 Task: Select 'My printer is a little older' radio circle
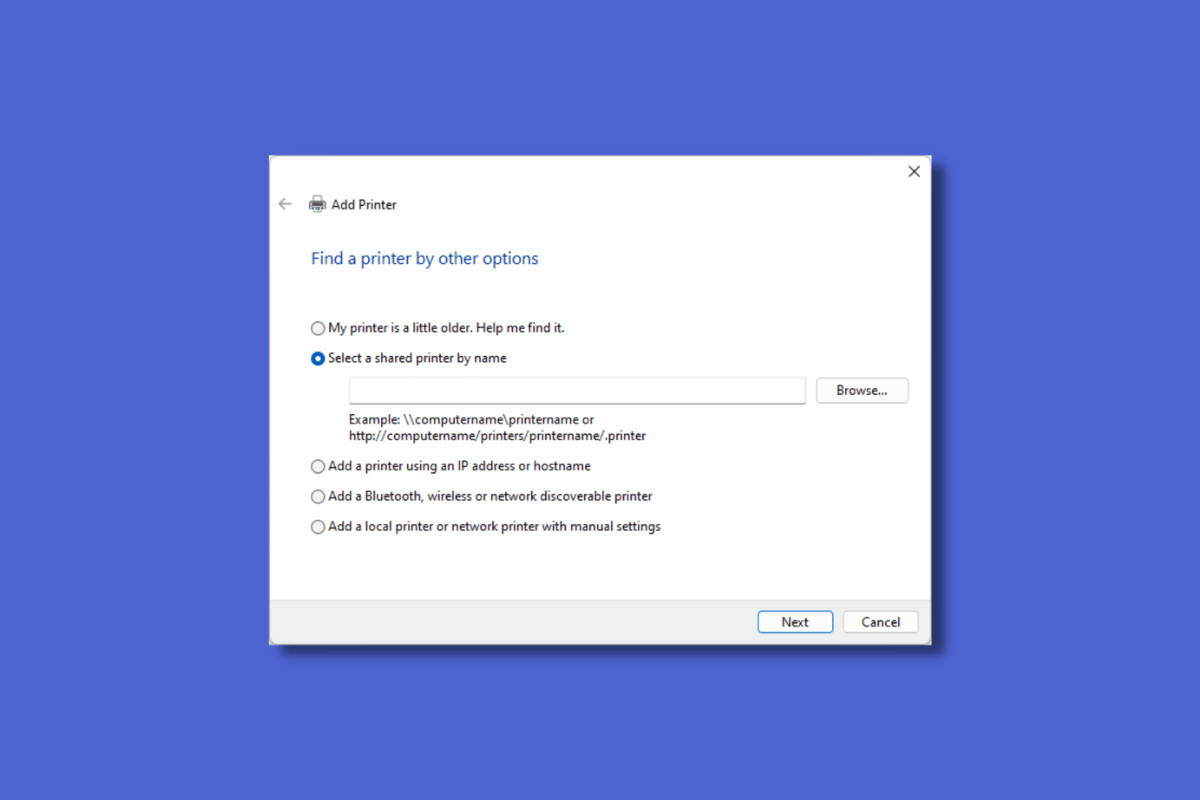click(318, 328)
